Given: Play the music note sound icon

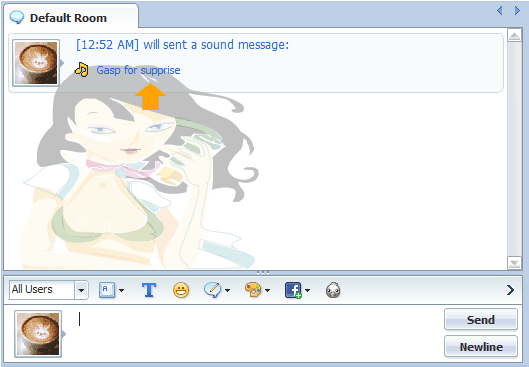Looking at the screenshot, I should [81, 70].
